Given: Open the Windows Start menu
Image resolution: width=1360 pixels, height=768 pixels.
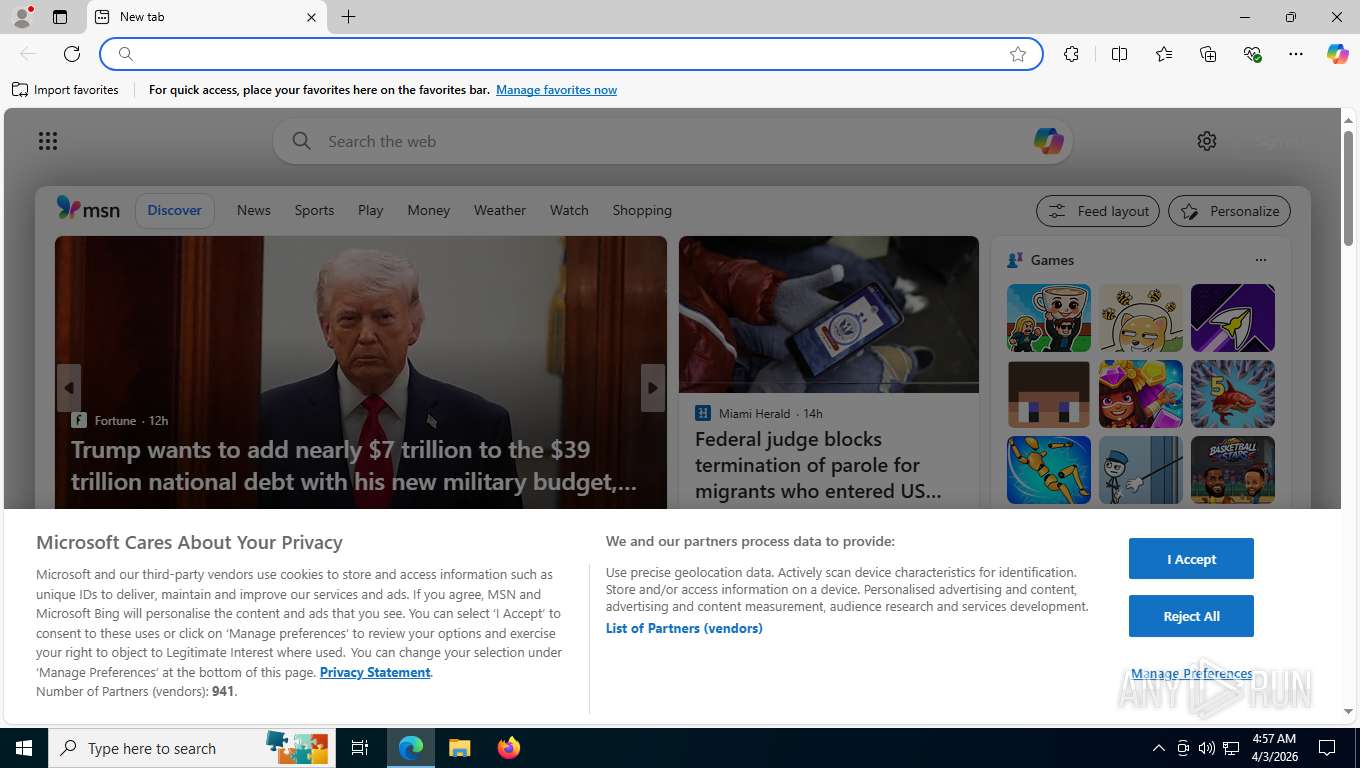Looking at the screenshot, I should coord(24,748).
